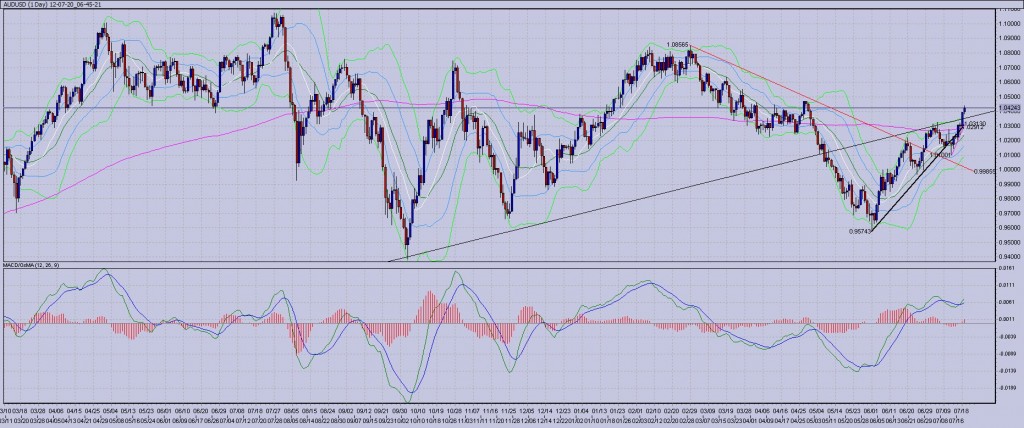The height and width of the screenshot is (428, 1024).
Task: Click the 0.94000 tick on the price axis
Action: 1010,255
